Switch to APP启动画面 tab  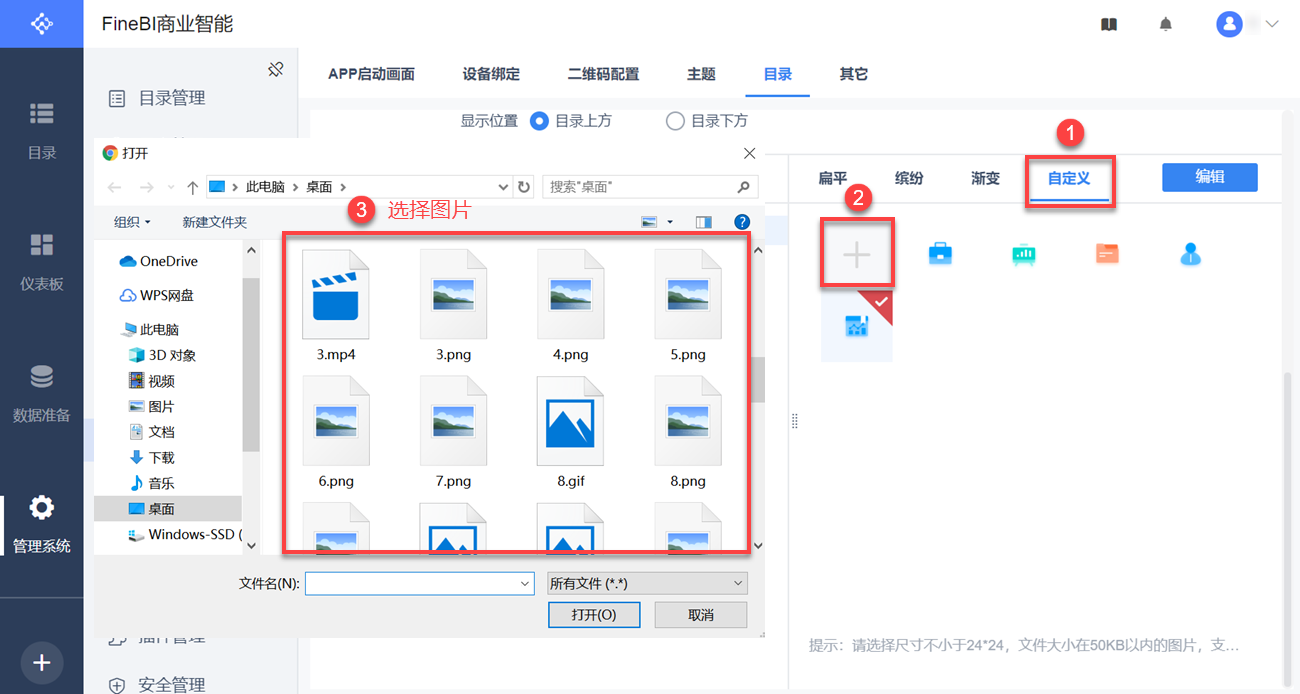(x=371, y=74)
